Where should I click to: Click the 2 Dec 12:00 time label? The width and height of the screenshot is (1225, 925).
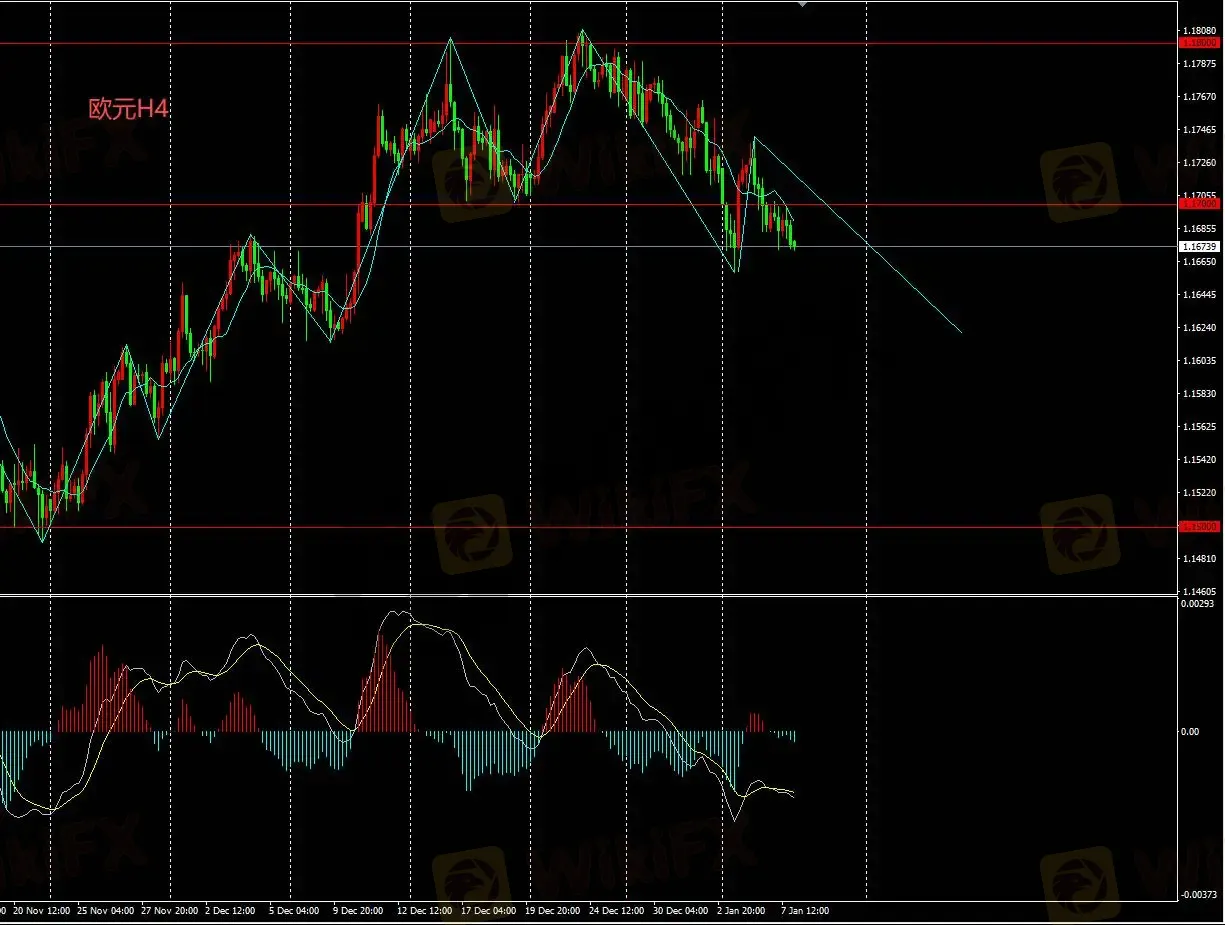(232, 911)
